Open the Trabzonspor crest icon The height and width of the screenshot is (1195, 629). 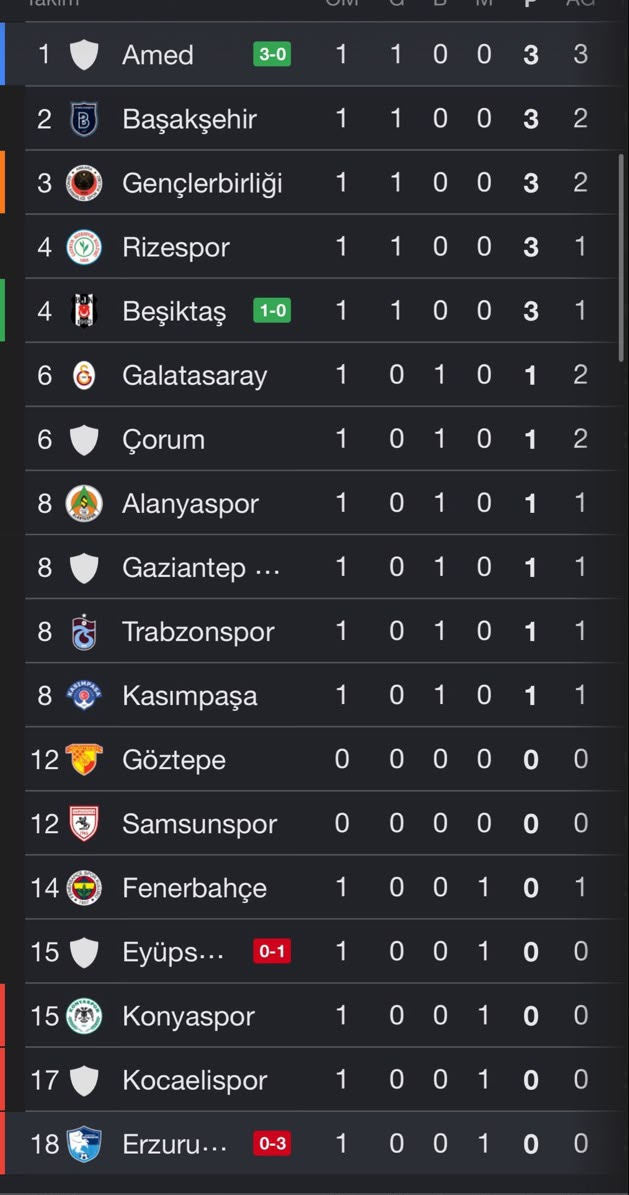point(84,632)
